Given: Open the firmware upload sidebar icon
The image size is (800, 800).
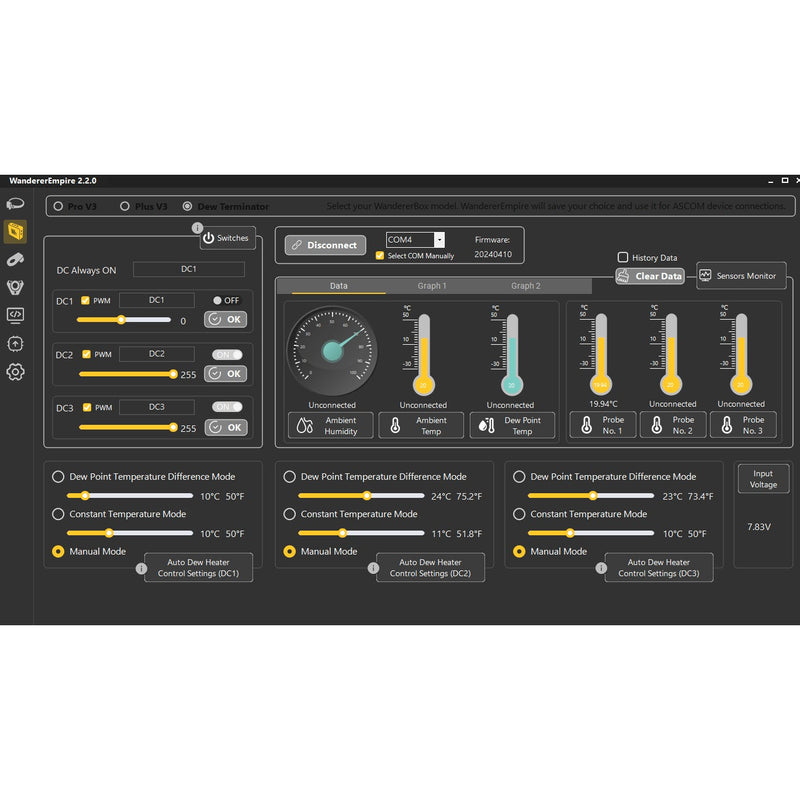Looking at the screenshot, I should pyautogui.click(x=15, y=343).
